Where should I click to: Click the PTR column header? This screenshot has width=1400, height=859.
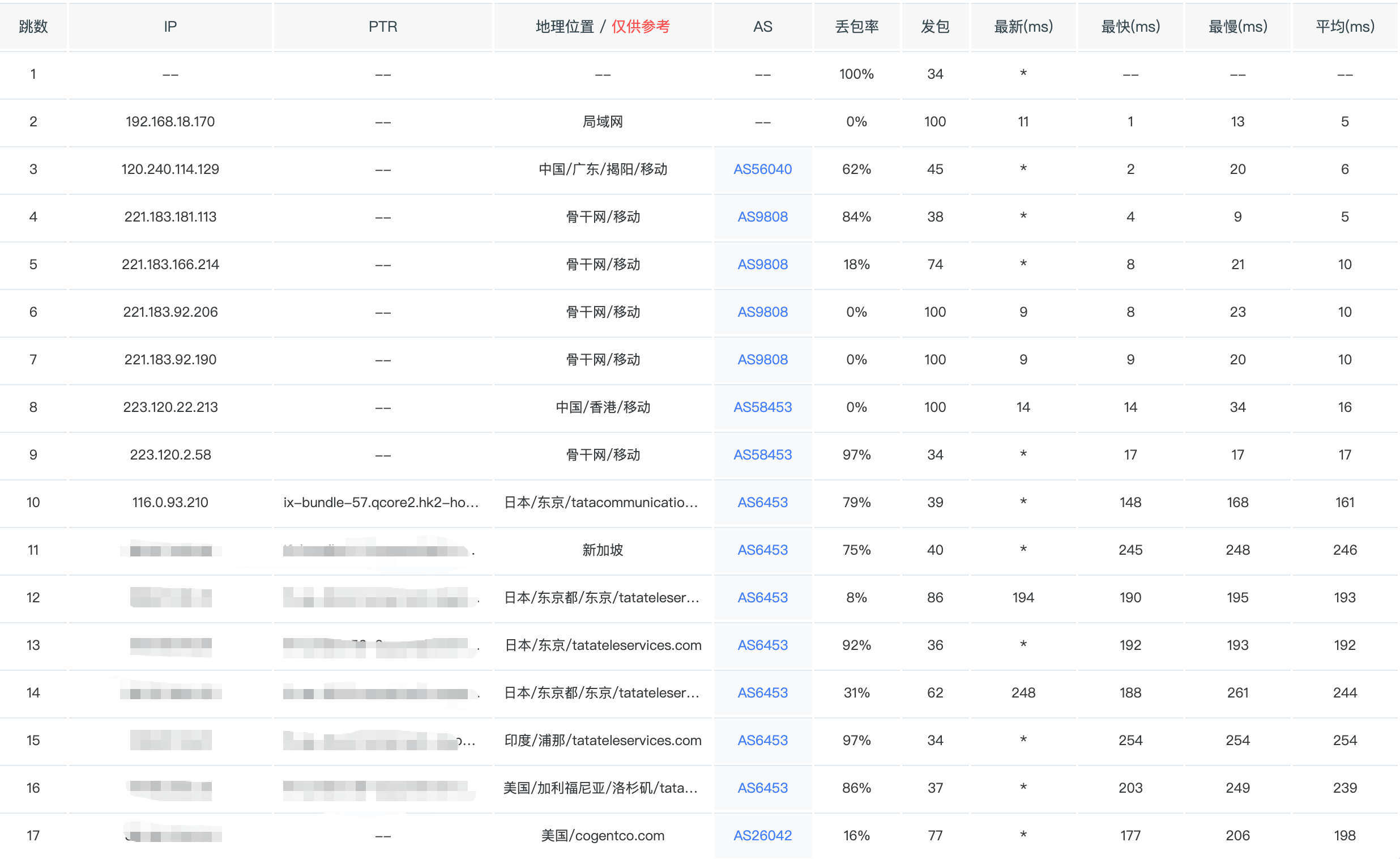[383, 27]
